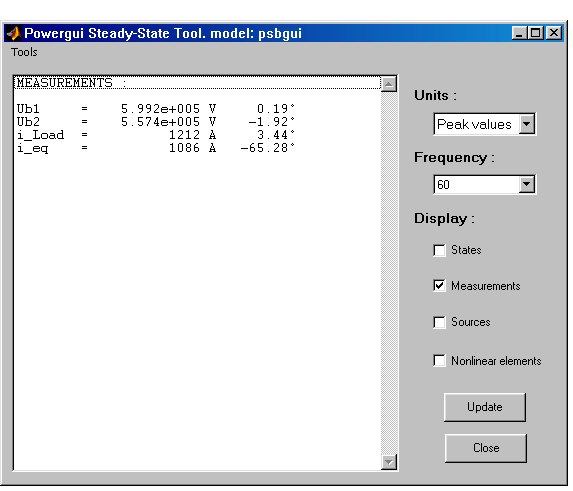Enable the Sources checkbox
This screenshot has width=573, height=491.
pos(439,322)
